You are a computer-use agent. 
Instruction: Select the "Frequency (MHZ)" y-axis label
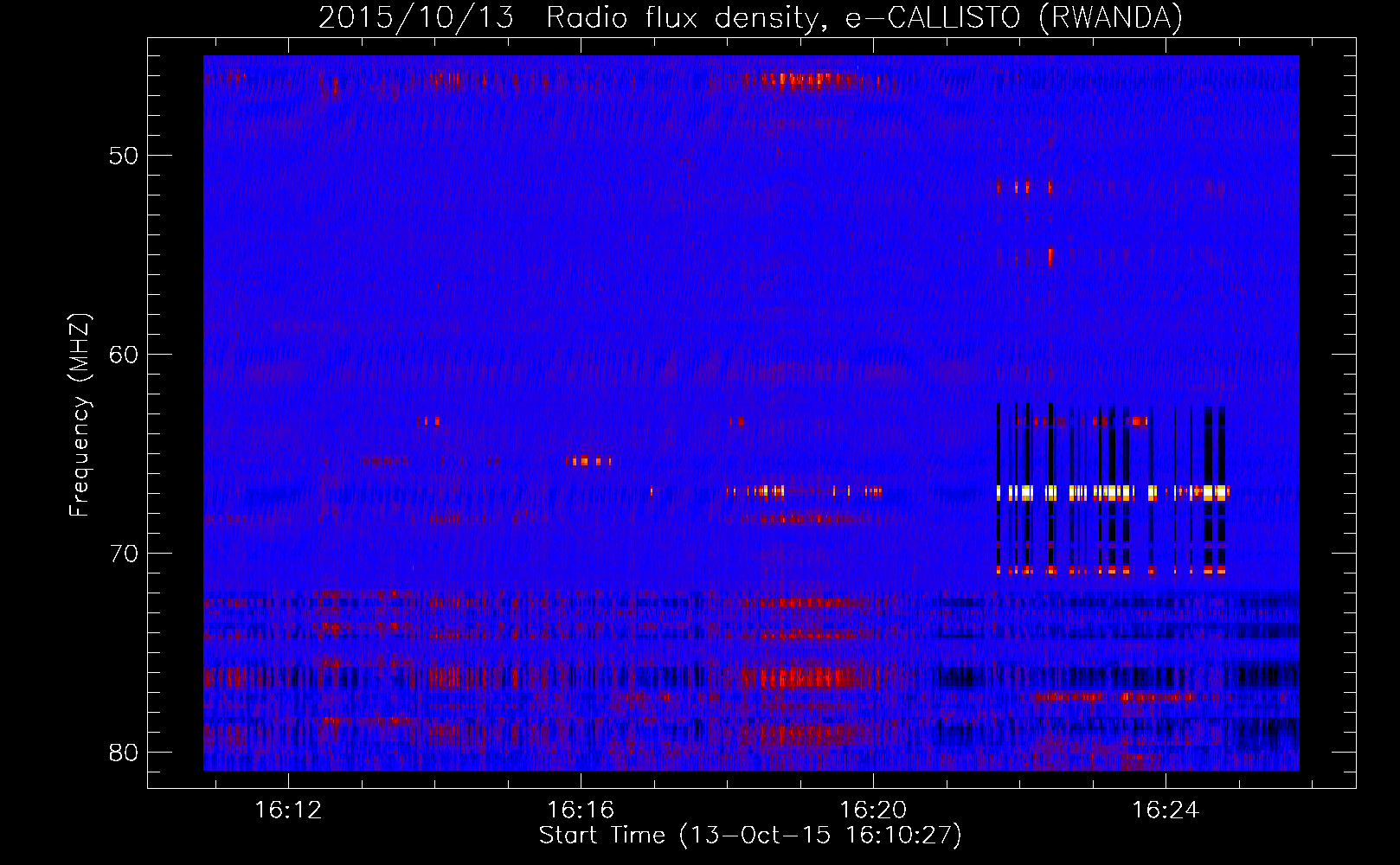coord(80,415)
